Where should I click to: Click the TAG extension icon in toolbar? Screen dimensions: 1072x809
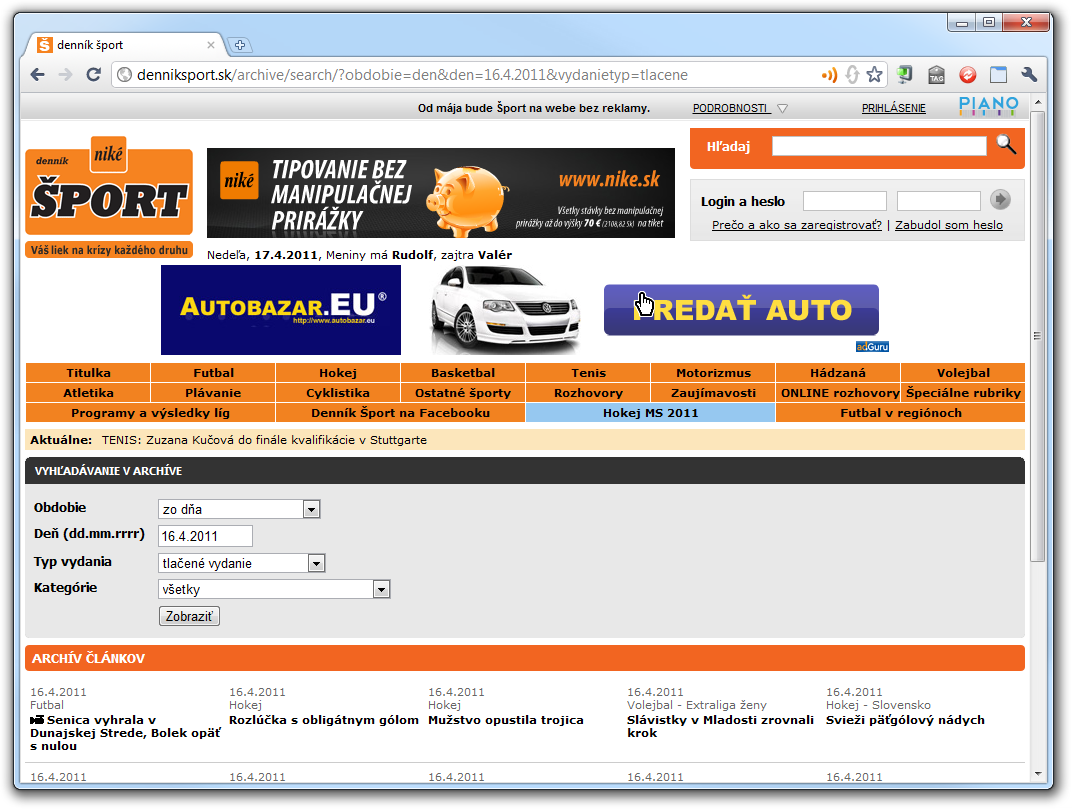click(x=936, y=75)
